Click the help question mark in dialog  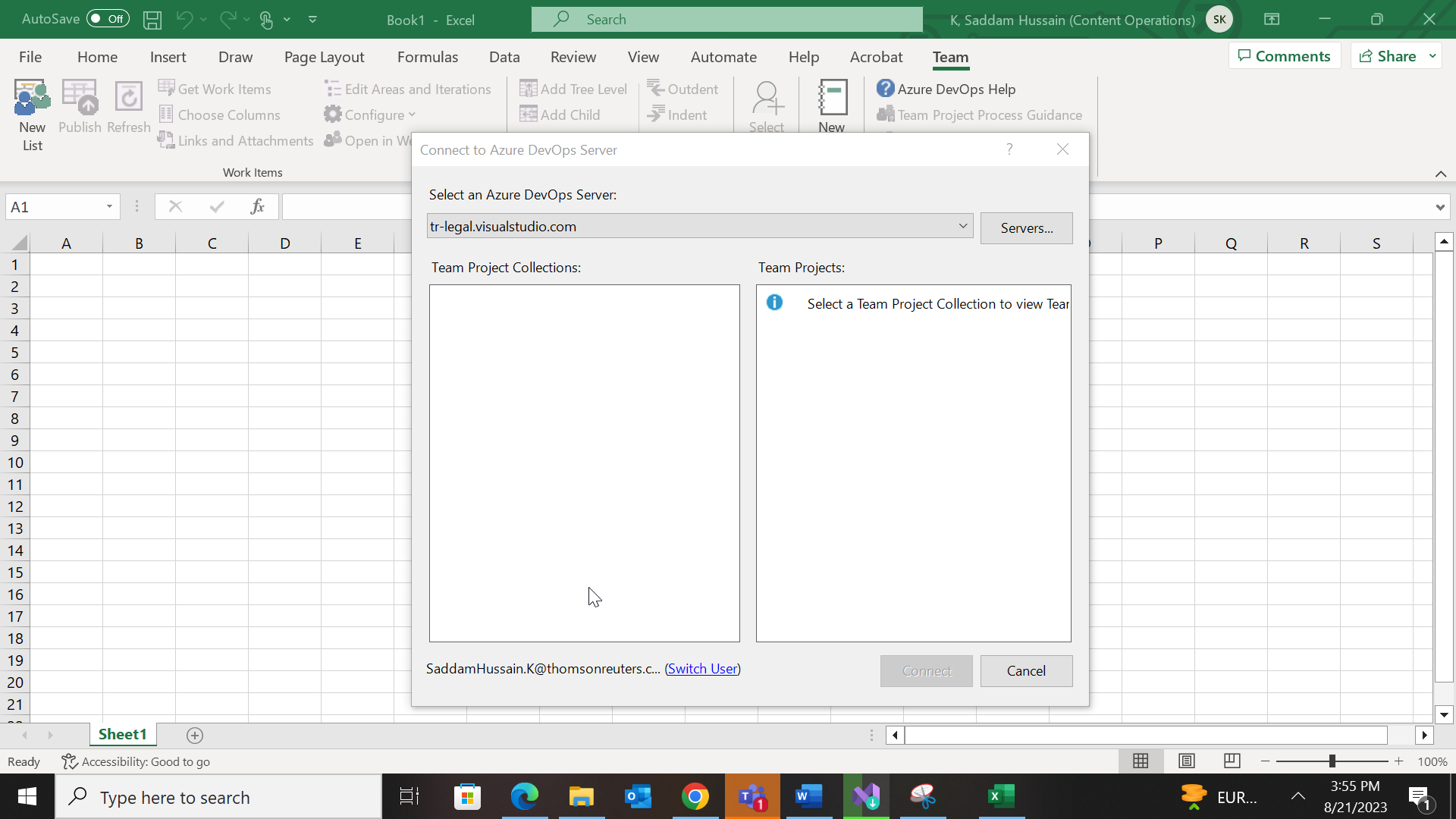(1009, 149)
